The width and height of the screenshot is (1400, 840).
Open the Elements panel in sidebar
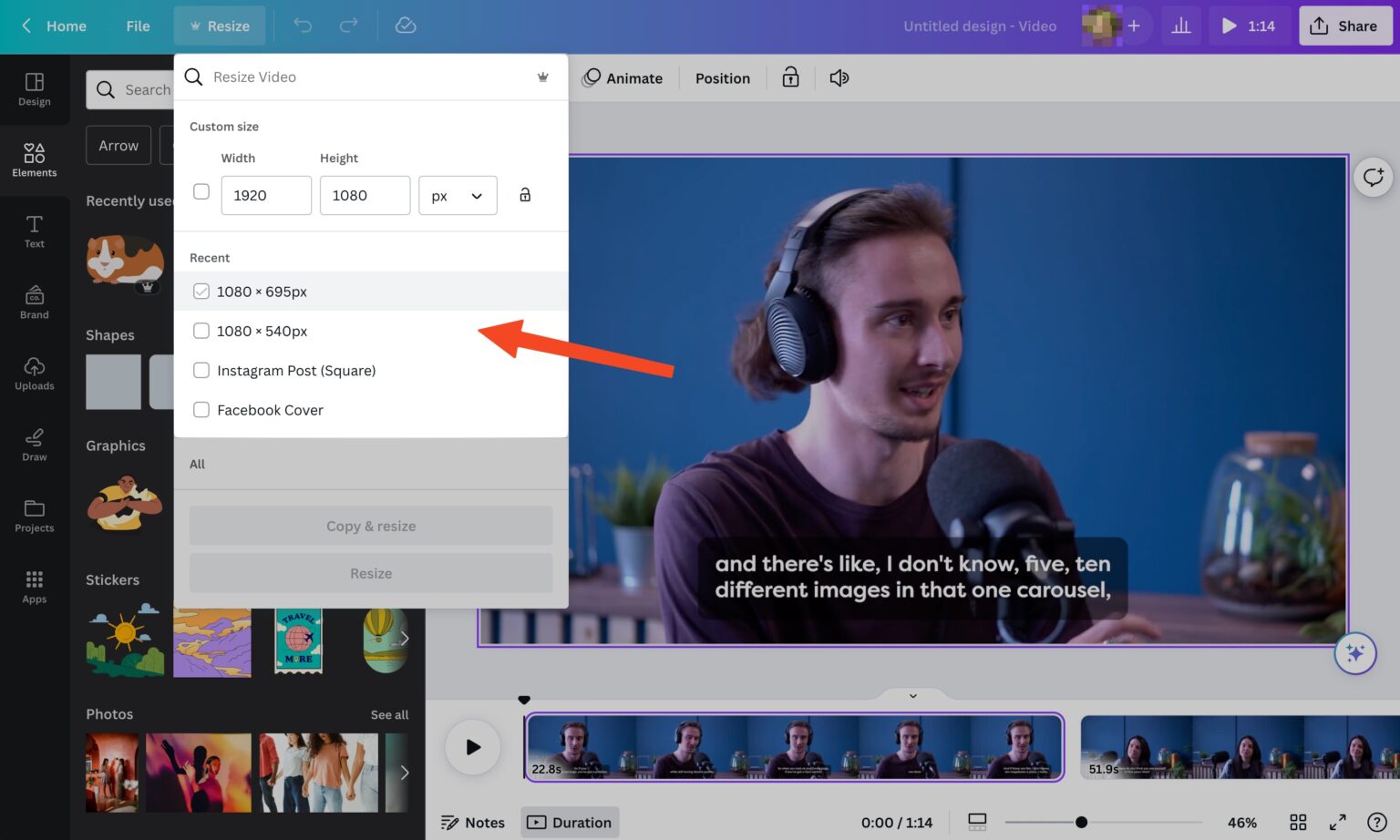[34, 159]
